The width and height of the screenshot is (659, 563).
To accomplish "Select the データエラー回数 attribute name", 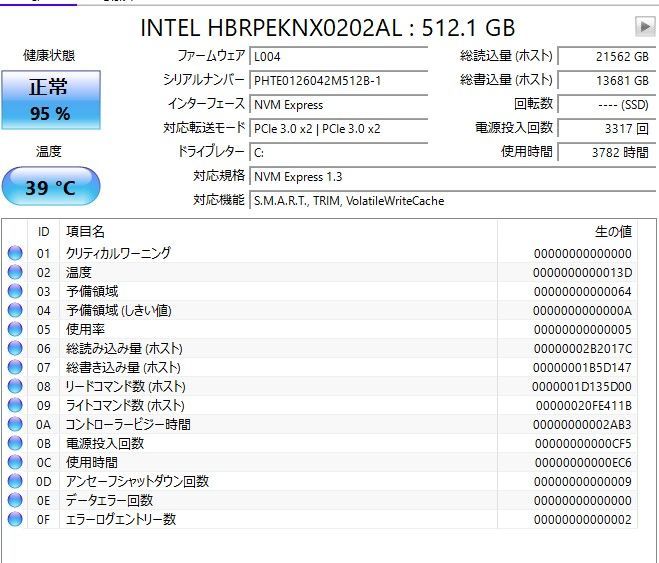I will (x=109, y=500).
